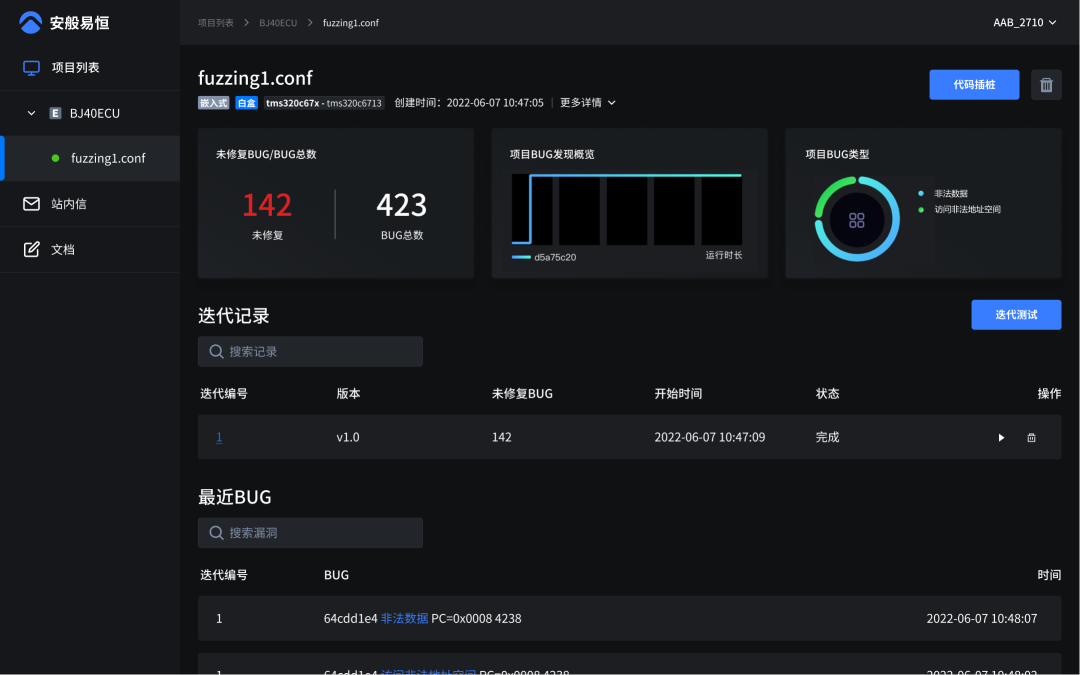Click the E badge icon beside BJ40ECU
Screen dimensions: 1080x675
coord(56,114)
